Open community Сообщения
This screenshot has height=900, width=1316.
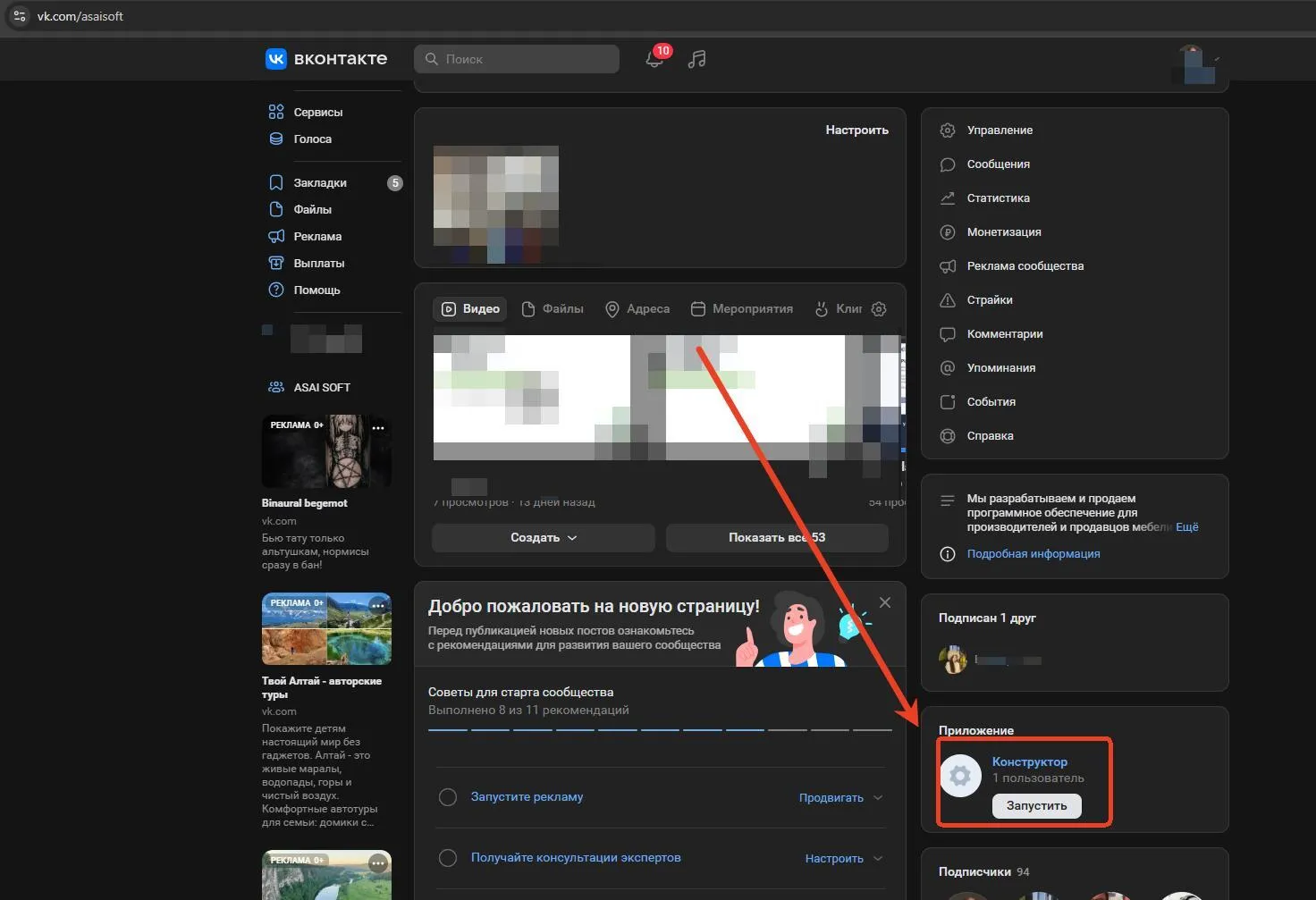985,164
